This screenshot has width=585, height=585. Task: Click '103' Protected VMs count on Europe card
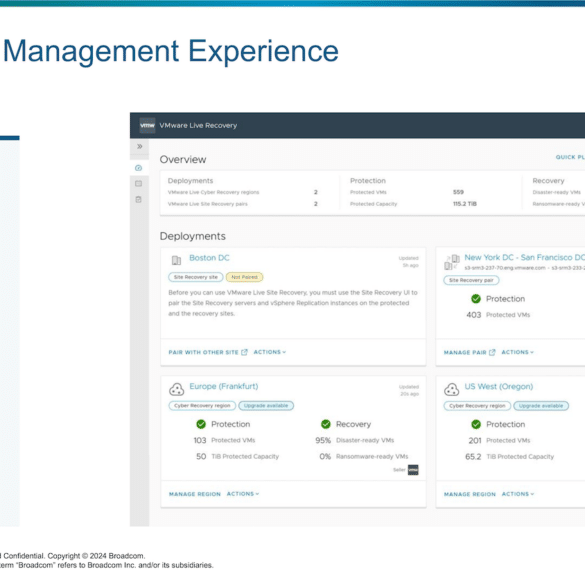(200, 440)
